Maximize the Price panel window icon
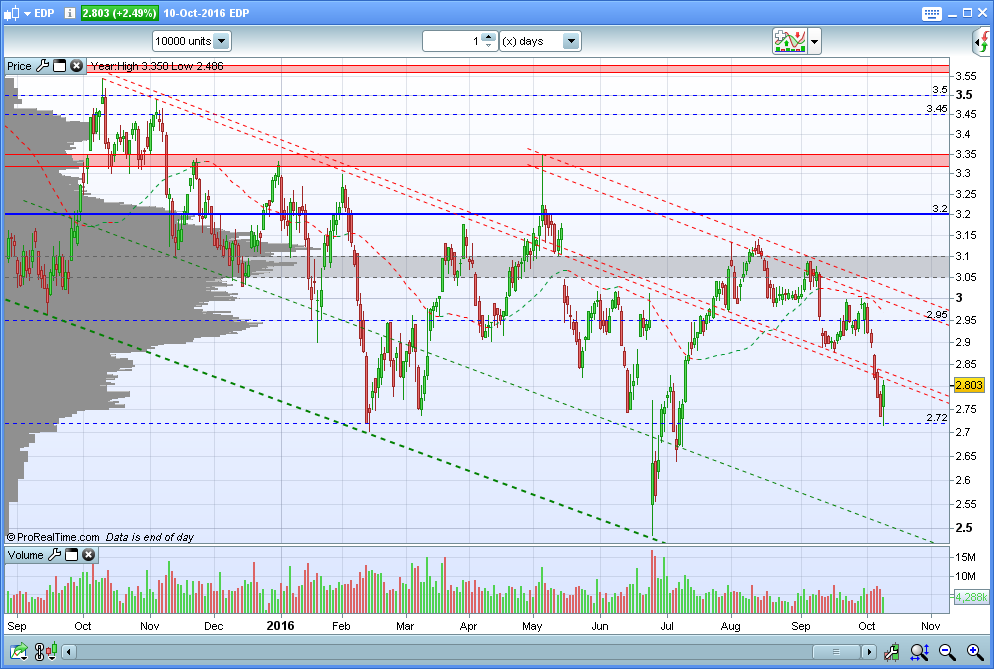 click(60, 65)
